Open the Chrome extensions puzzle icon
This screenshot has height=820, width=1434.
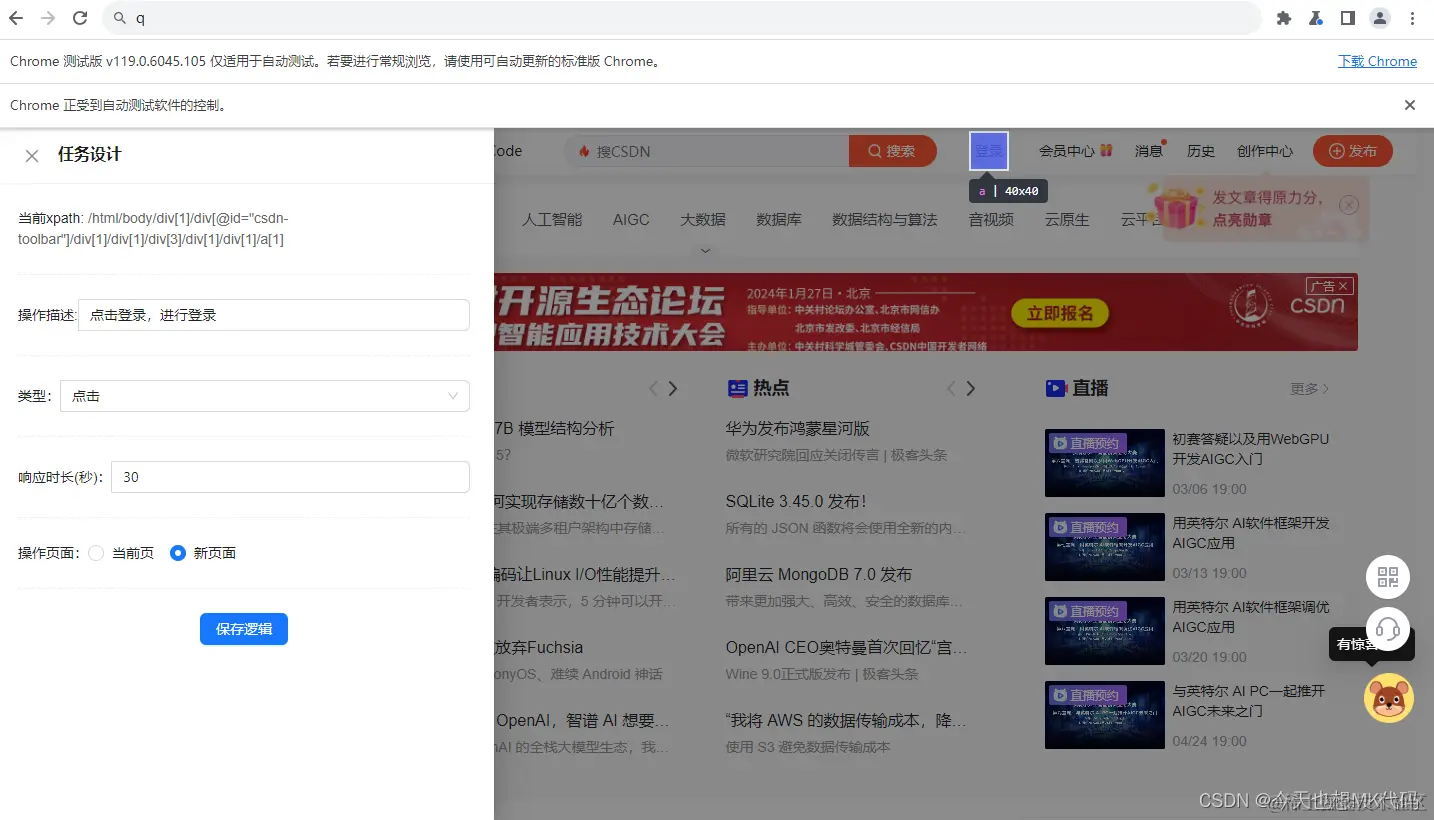1283,18
